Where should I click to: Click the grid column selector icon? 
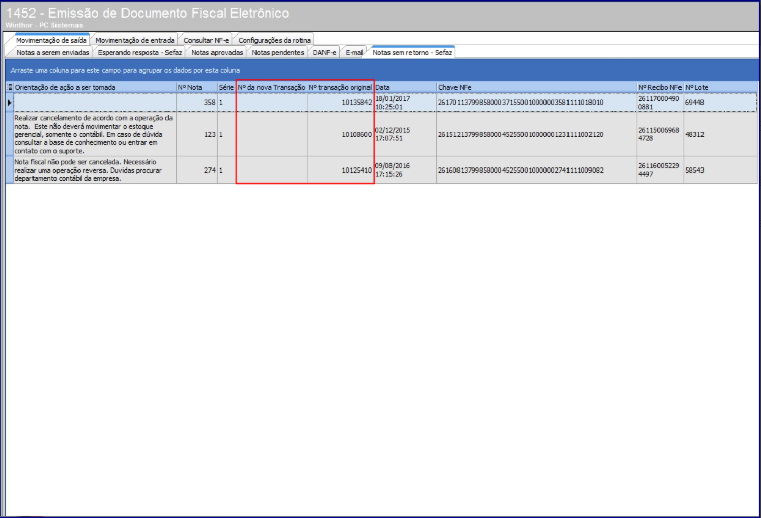(10, 87)
